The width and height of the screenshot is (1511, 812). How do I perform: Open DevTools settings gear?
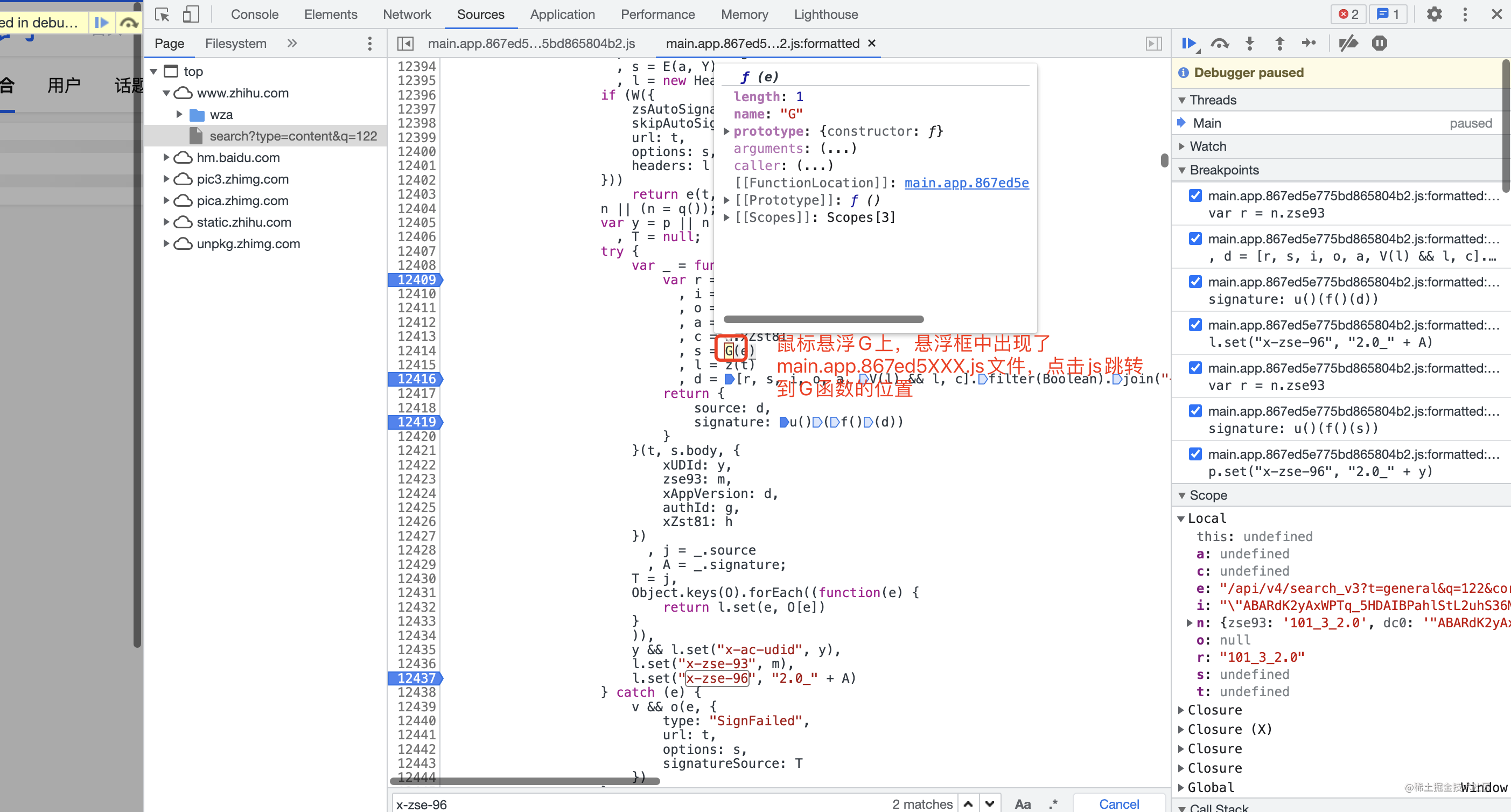(1433, 14)
